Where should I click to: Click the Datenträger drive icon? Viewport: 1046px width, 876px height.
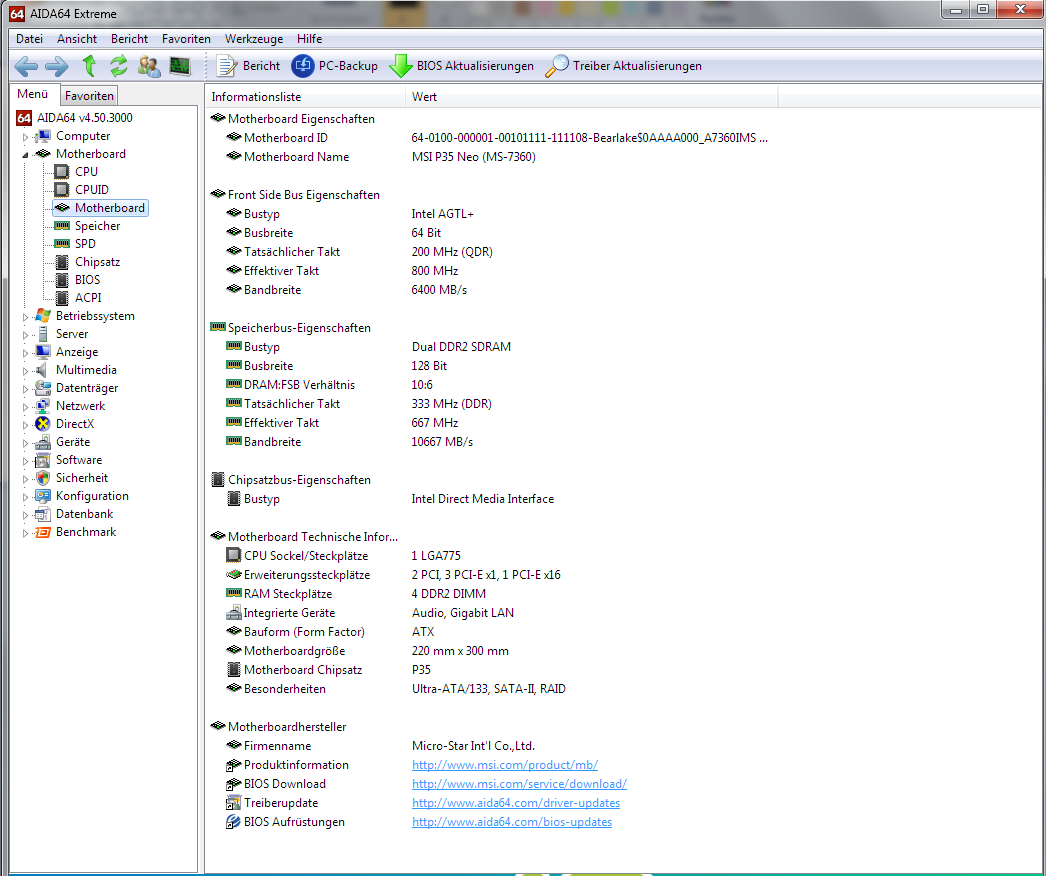tap(43, 388)
